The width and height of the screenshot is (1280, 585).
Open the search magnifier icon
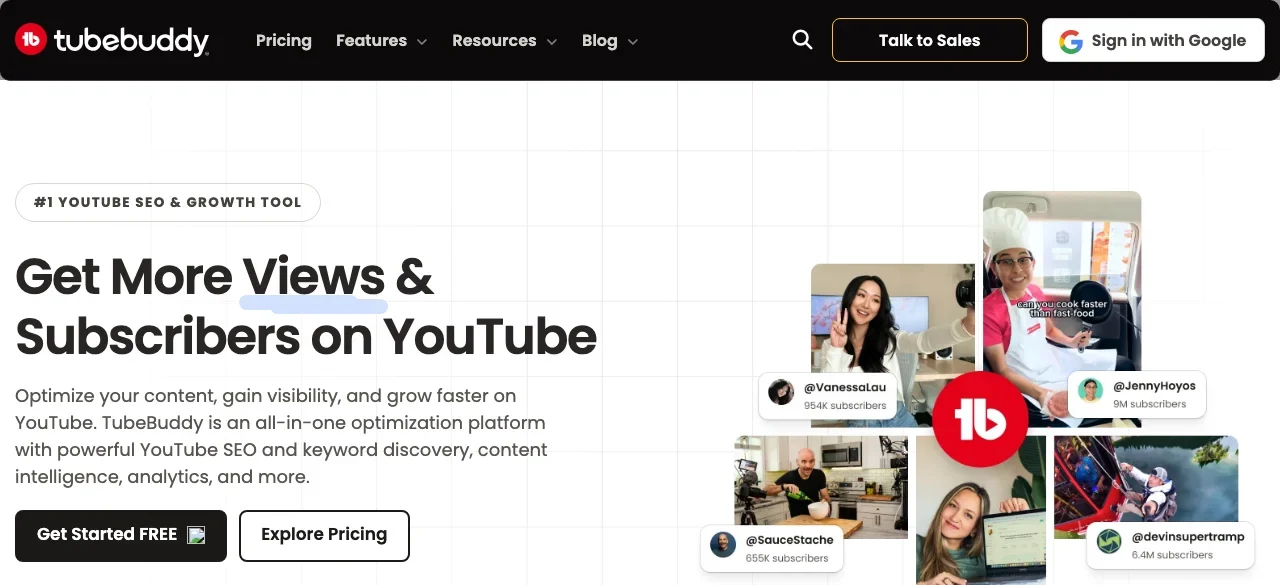coord(802,40)
